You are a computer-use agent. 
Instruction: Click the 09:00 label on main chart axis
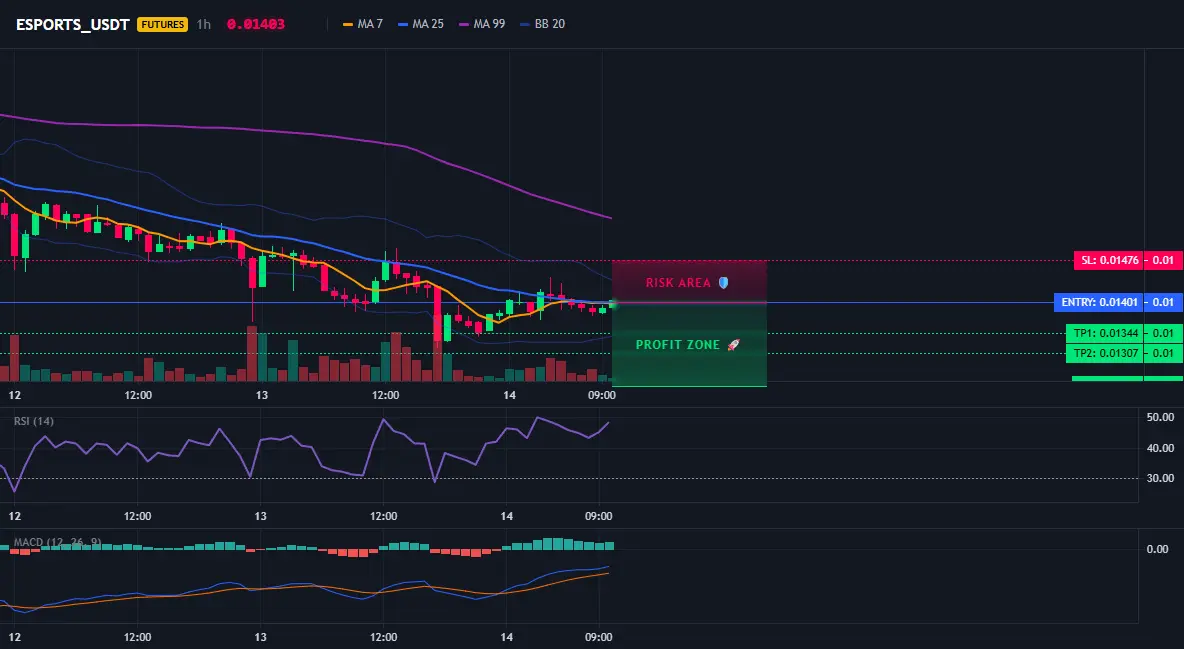point(601,395)
